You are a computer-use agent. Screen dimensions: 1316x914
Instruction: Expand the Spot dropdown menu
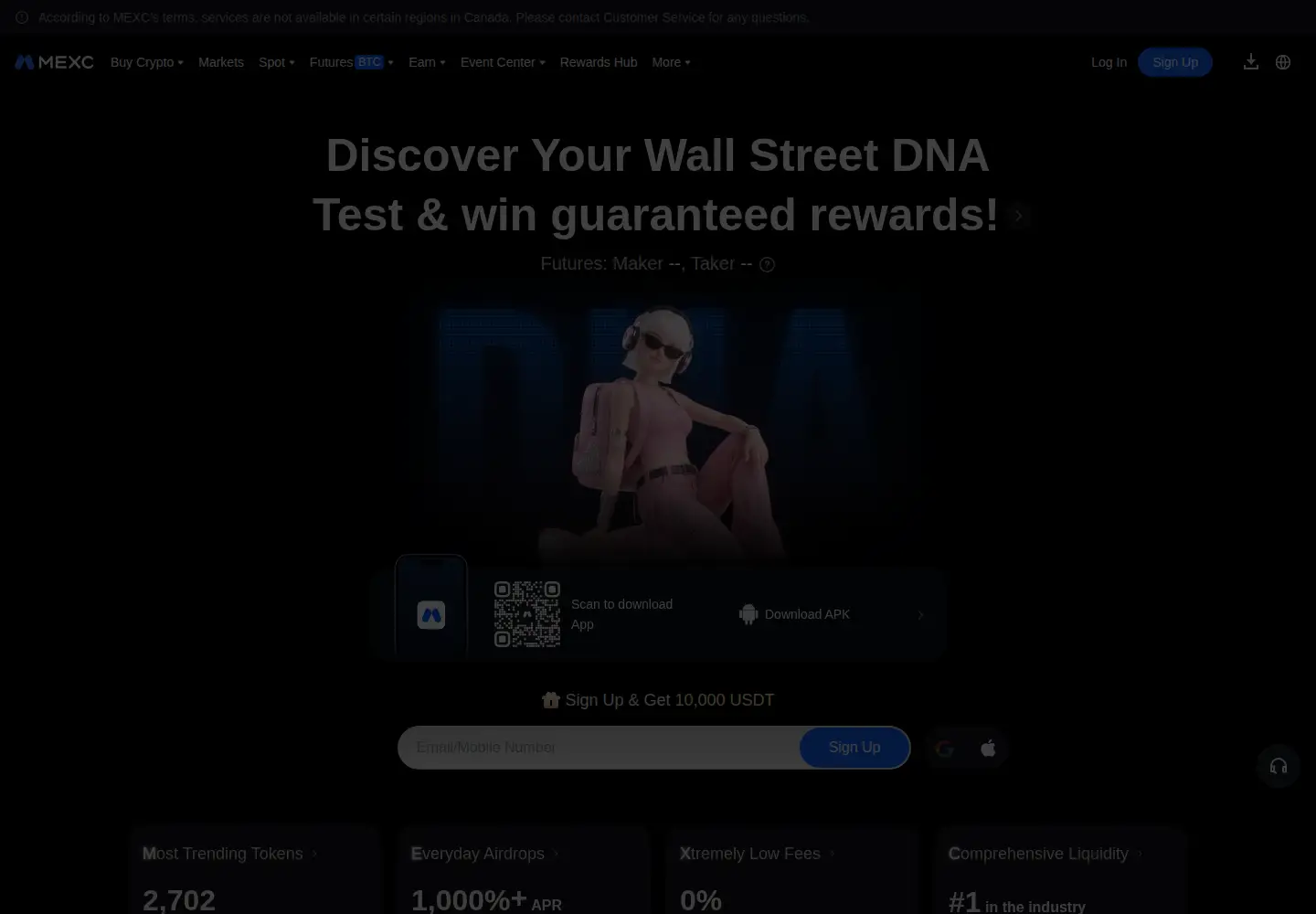tap(277, 62)
